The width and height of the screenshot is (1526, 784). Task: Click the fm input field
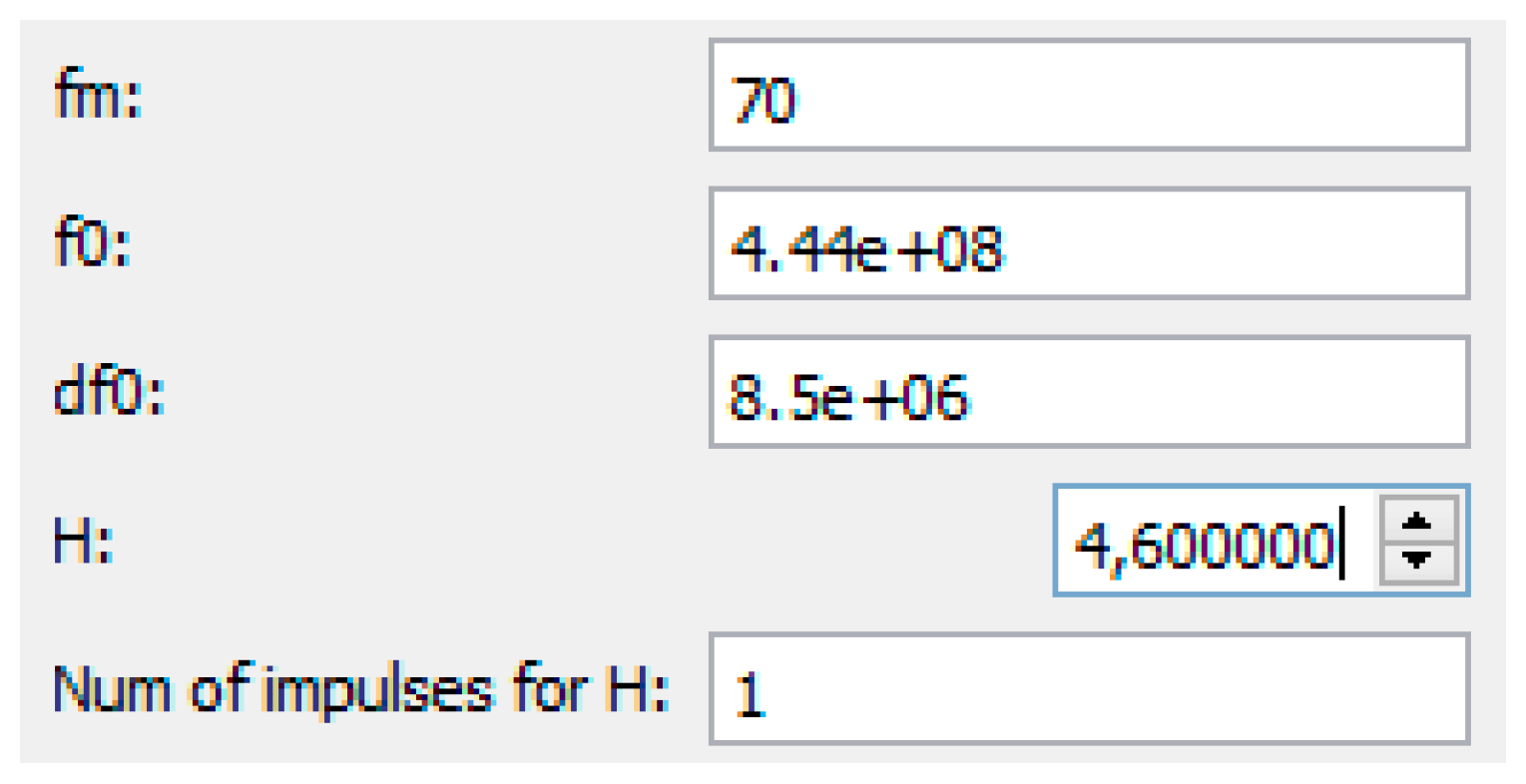tap(1088, 96)
